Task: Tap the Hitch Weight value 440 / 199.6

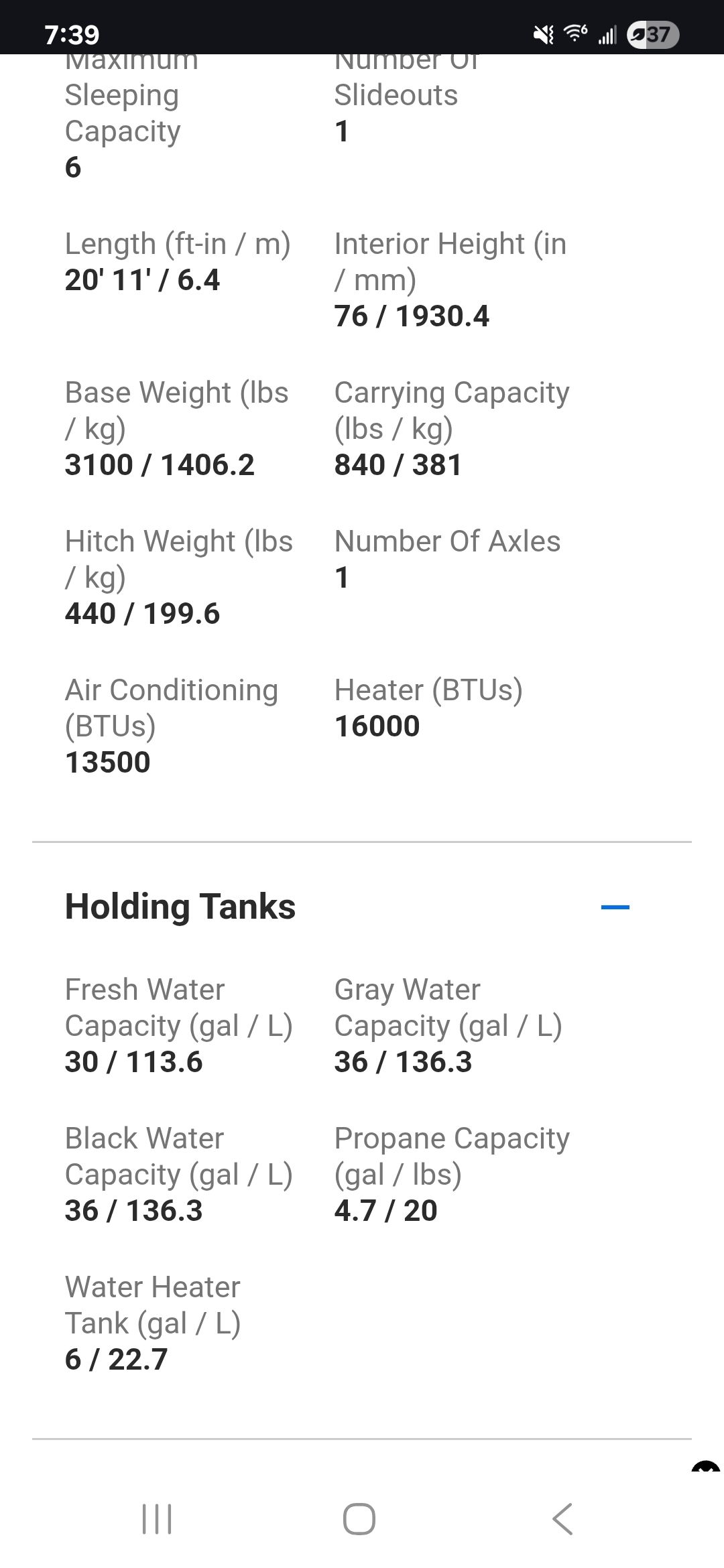Action: pos(142,614)
